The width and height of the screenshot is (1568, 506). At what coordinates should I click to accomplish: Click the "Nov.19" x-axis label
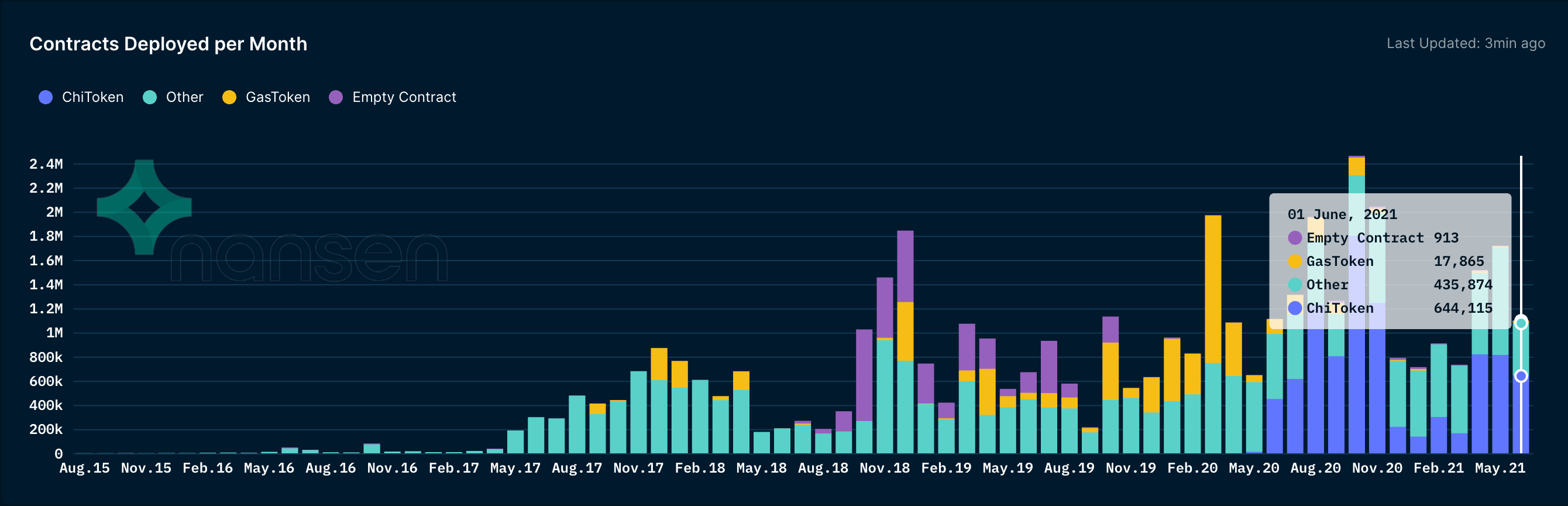point(1131,468)
